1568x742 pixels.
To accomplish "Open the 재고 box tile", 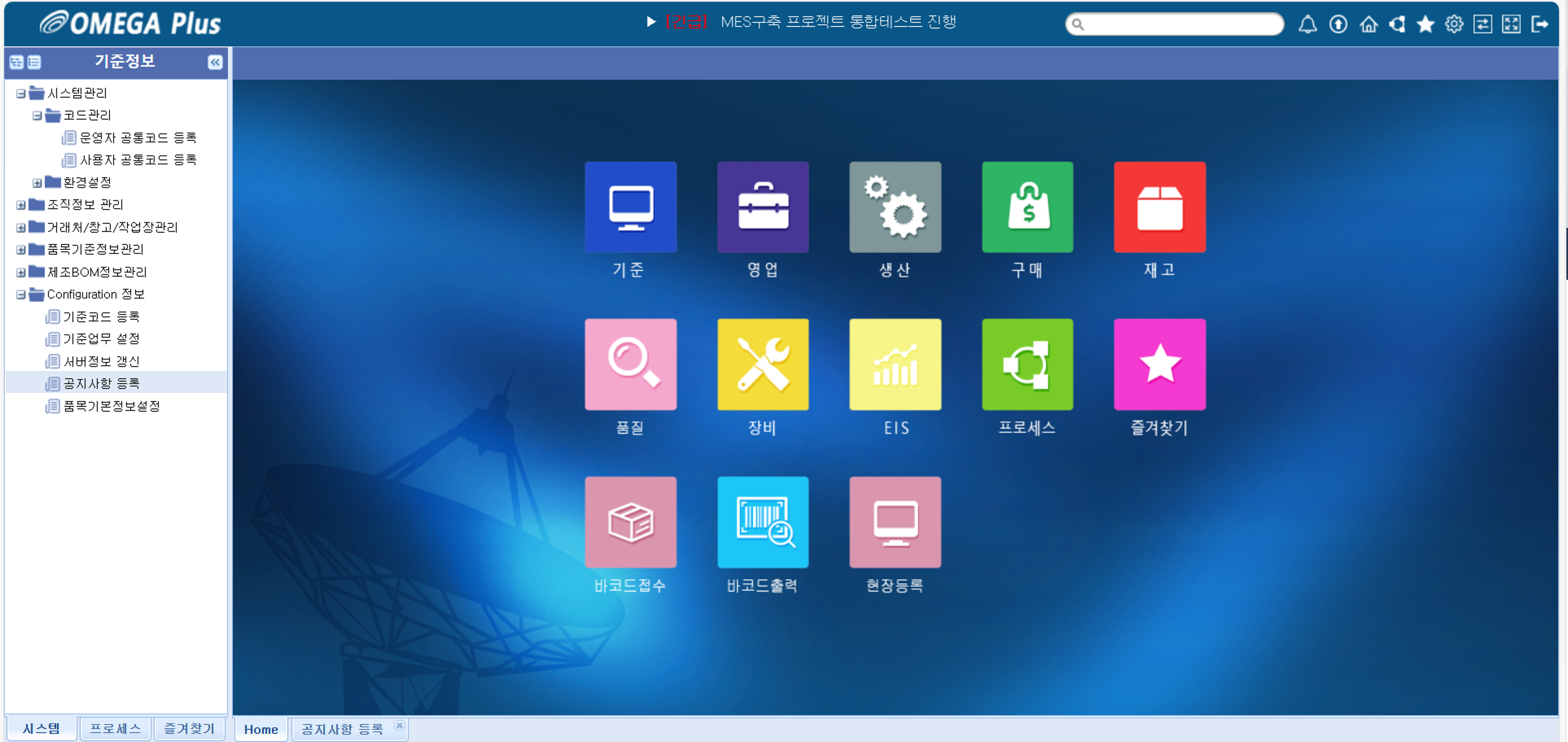I will pyautogui.click(x=1160, y=207).
